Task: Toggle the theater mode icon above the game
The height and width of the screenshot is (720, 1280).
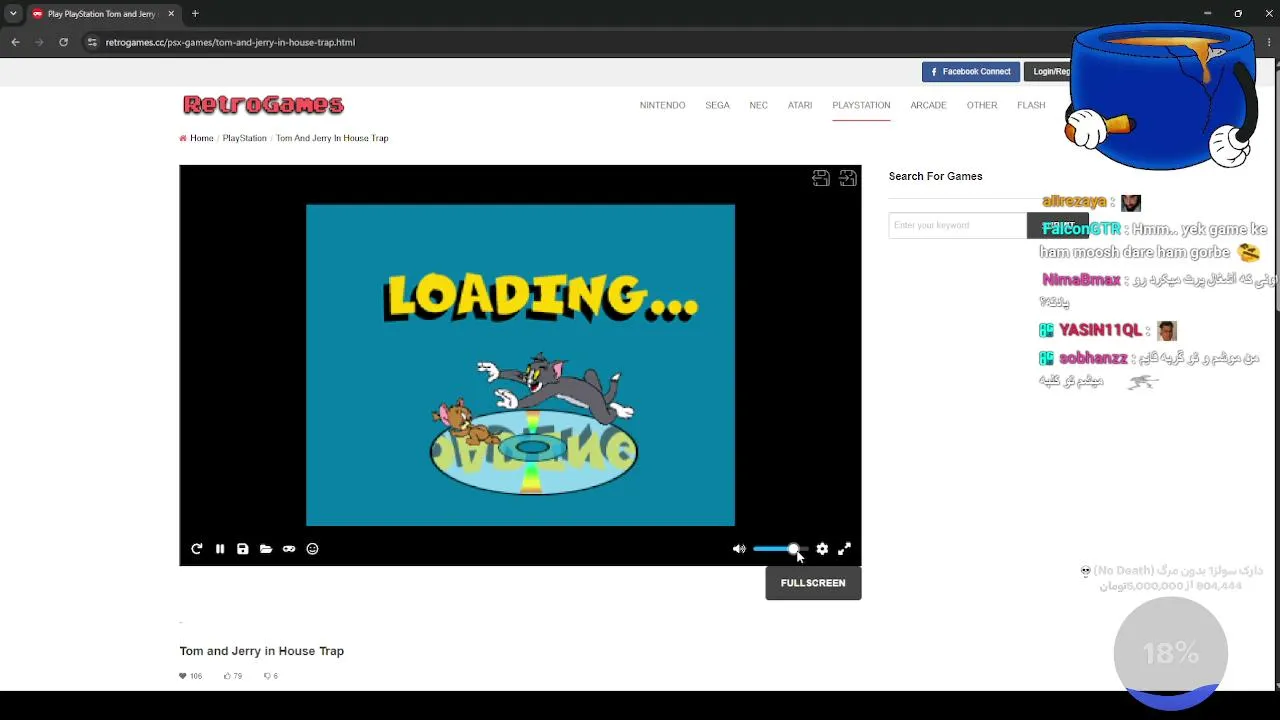Action: [821, 178]
